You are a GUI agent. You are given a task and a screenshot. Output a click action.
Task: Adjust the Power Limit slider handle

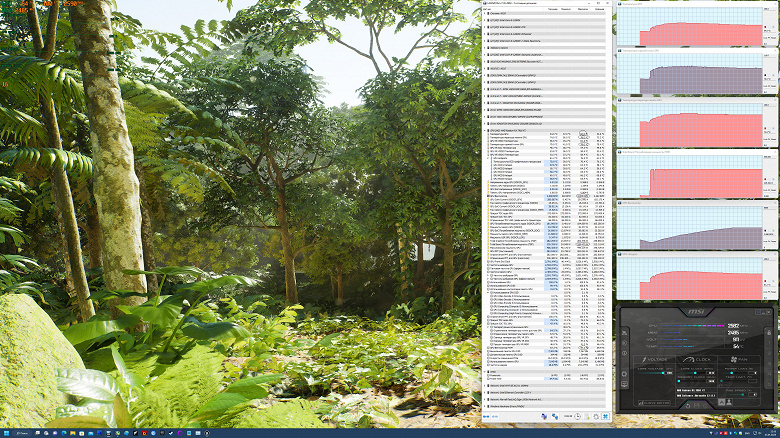pos(732,373)
